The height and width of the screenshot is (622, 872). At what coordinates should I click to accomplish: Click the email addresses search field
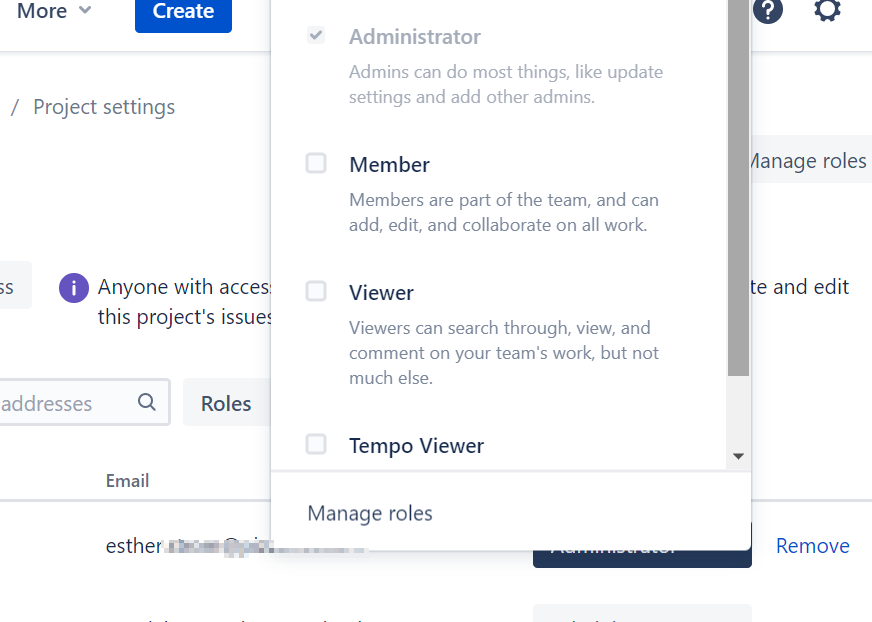60,401
